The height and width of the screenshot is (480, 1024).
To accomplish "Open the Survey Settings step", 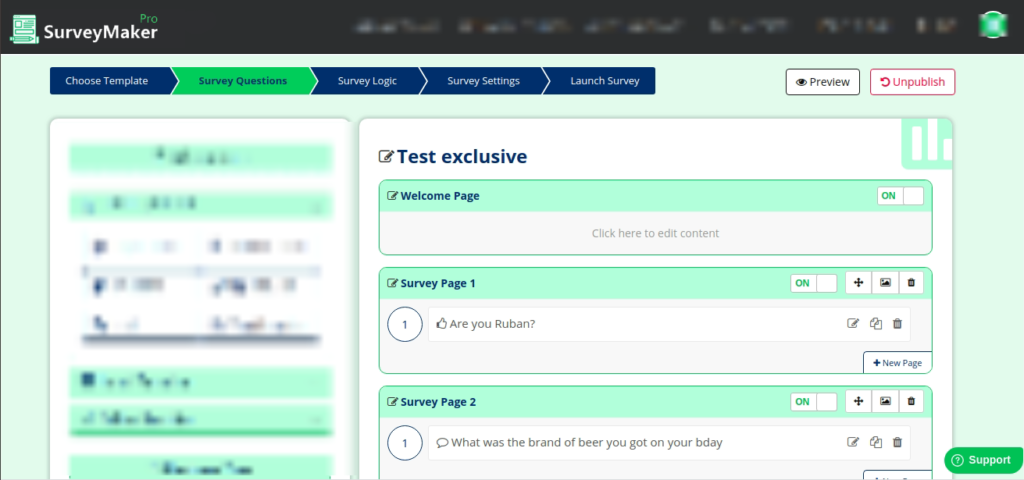I will pyautogui.click(x=483, y=81).
